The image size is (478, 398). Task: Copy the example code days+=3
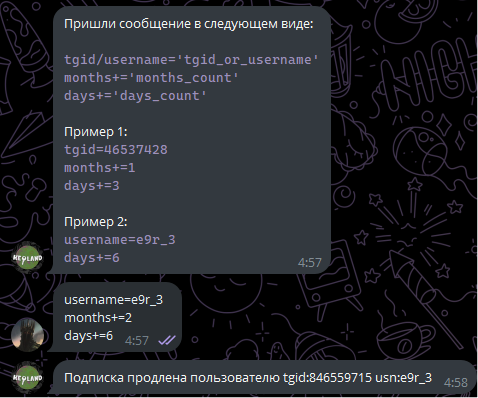coord(92,186)
